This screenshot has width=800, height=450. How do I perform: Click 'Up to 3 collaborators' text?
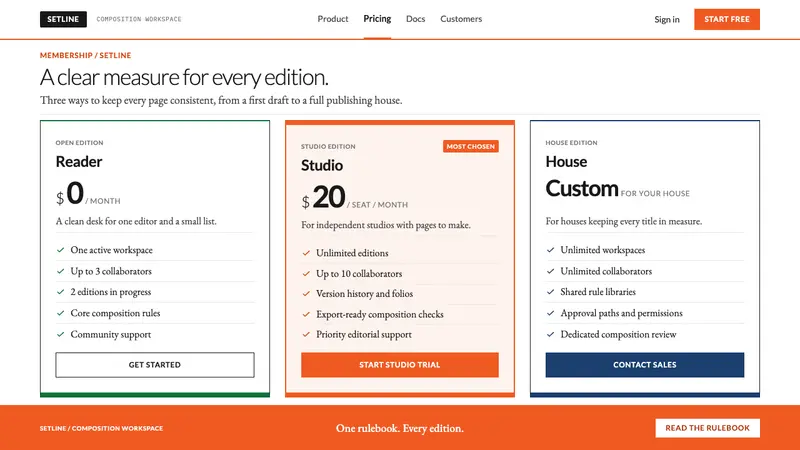tap(111, 271)
